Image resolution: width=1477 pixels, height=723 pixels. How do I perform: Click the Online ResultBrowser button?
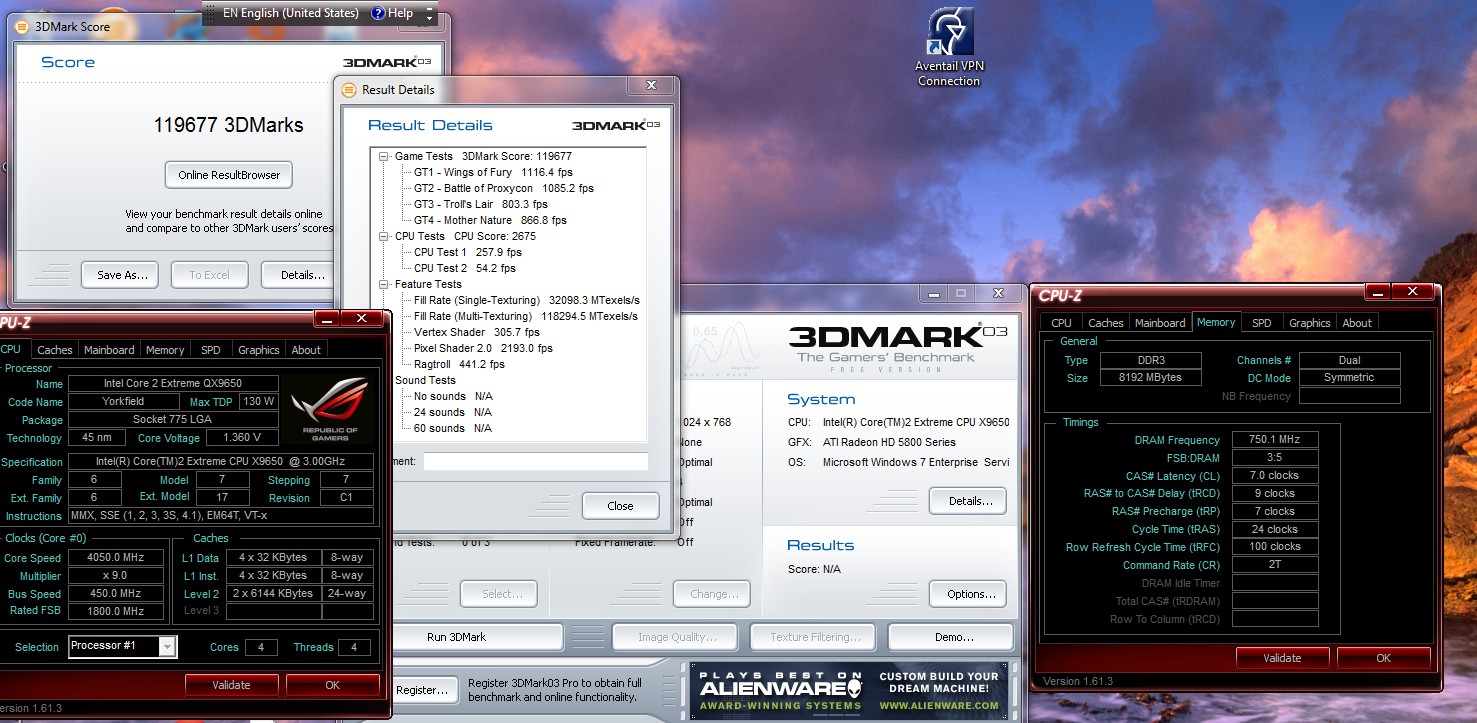[x=229, y=175]
